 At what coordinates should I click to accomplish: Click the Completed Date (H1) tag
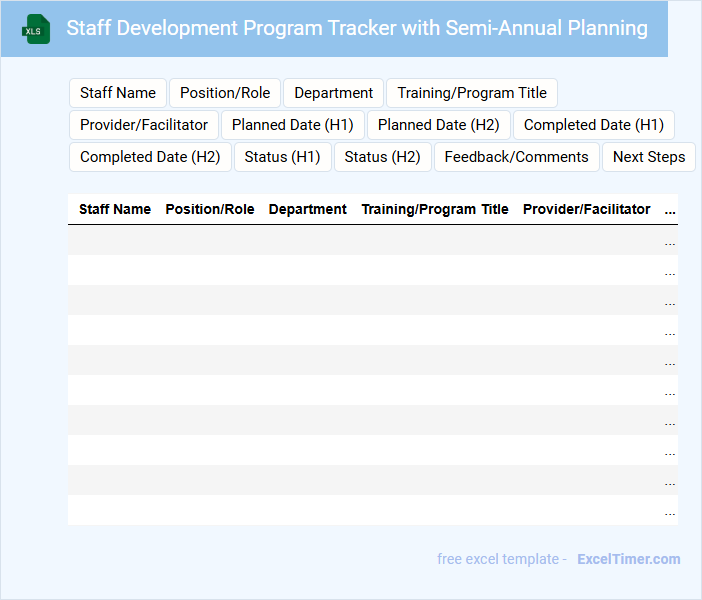pyautogui.click(x=594, y=125)
